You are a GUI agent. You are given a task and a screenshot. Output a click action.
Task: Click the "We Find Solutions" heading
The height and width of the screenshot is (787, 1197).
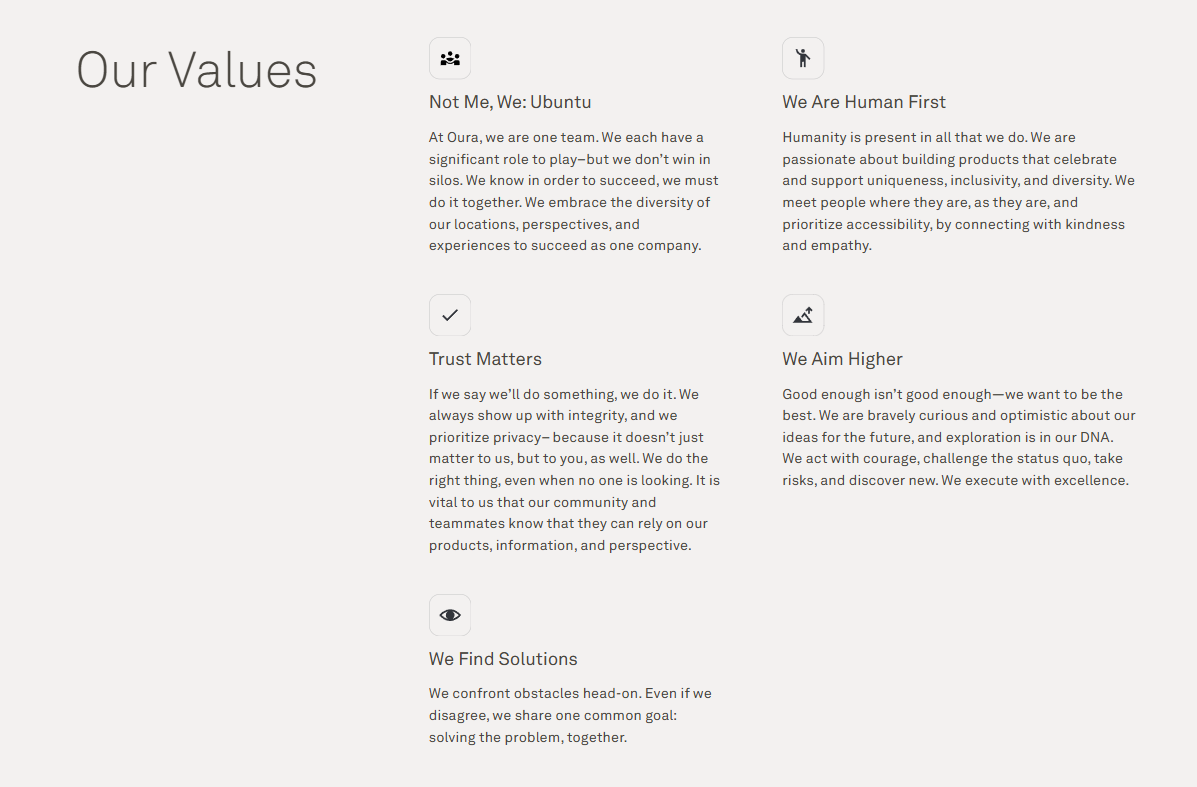point(503,659)
